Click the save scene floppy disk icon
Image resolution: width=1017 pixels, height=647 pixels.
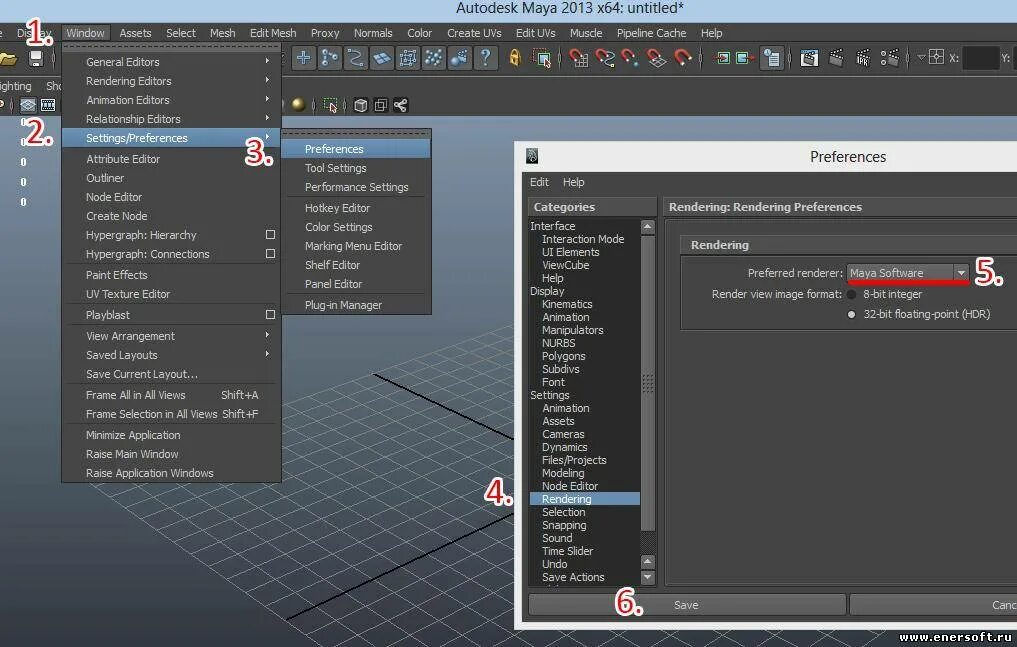pyautogui.click(x=36, y=58)
